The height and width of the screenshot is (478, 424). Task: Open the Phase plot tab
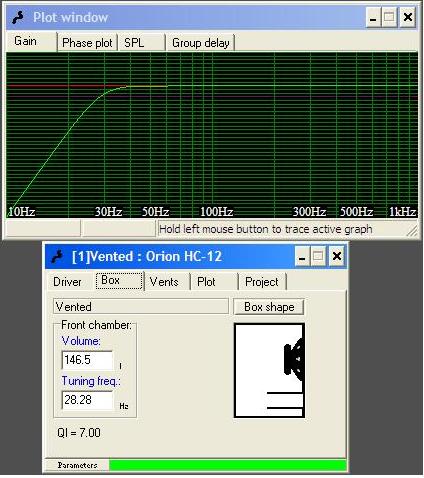tap(87, 43)
